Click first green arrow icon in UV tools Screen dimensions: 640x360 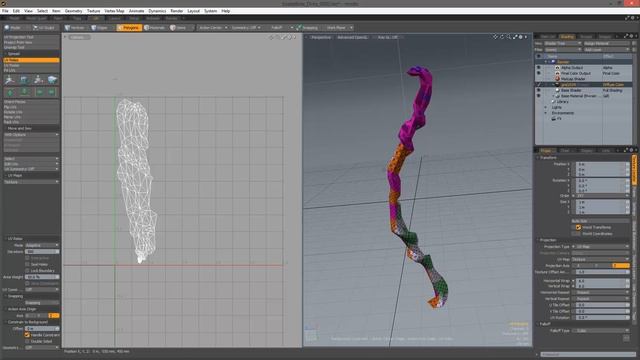[x=10, y=93]
